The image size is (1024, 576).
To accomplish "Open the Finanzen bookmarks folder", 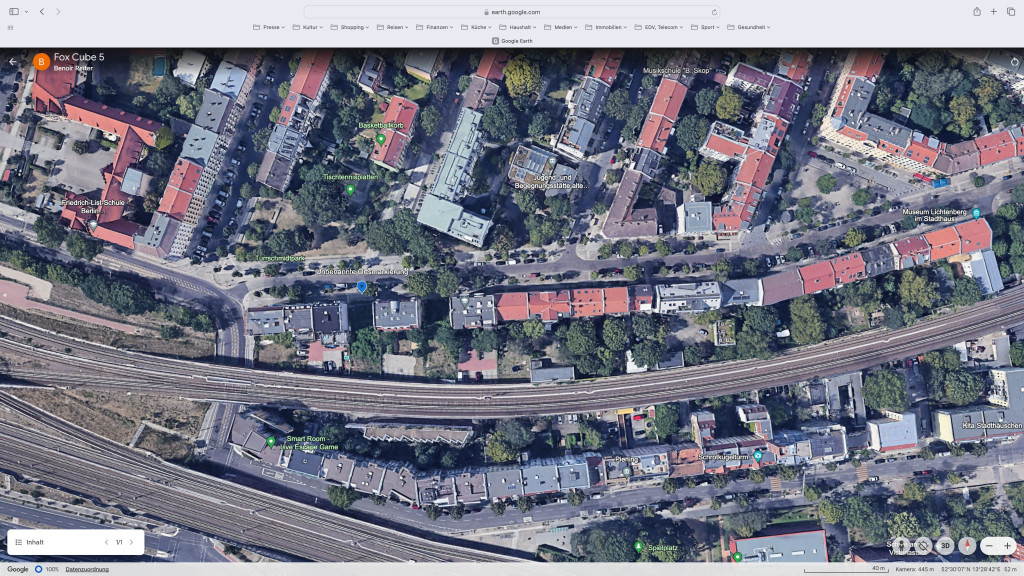I will (x=434, y=27).
